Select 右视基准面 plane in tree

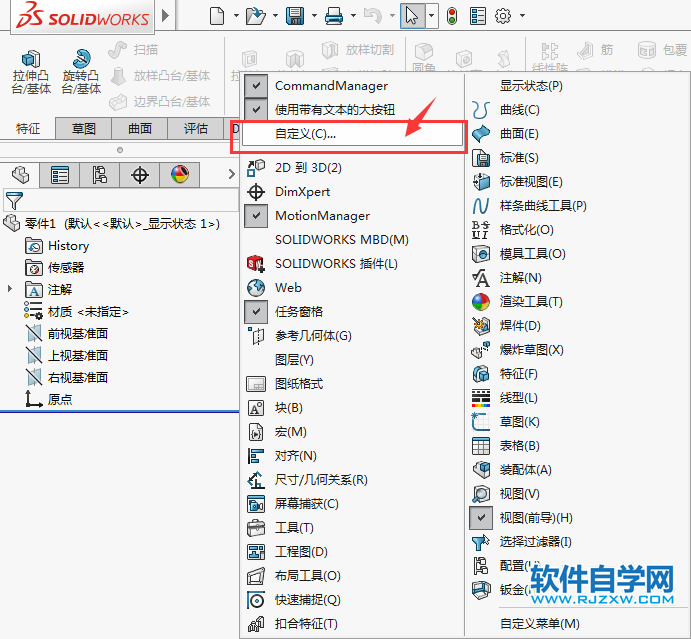[67, 378]
